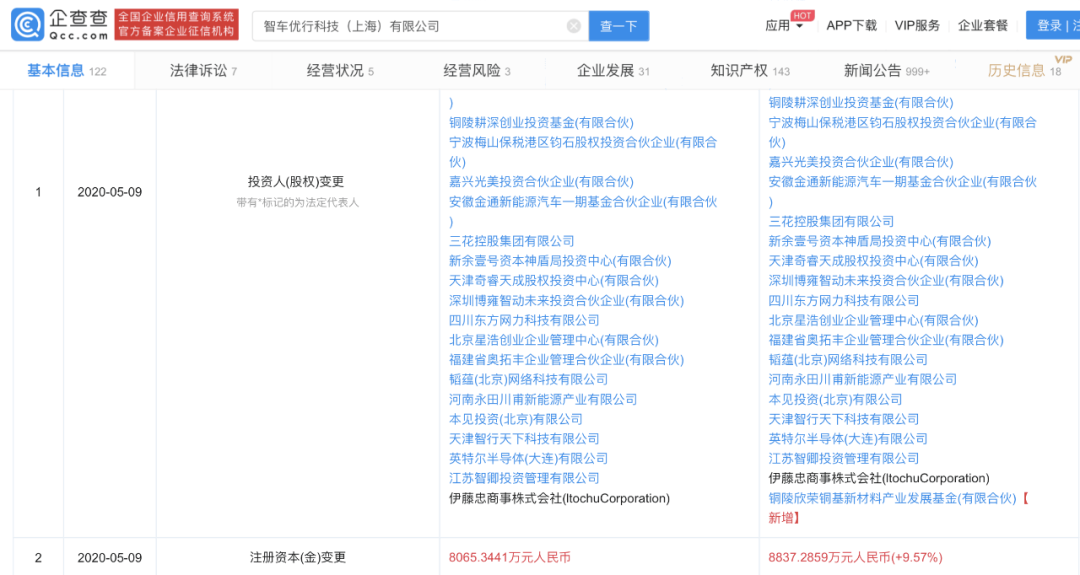This screenshot has width=1080, height=575.
Task: Open 天津奇睿天成股权投资中心 in the before-change column
Action: [x=554, y=281]
